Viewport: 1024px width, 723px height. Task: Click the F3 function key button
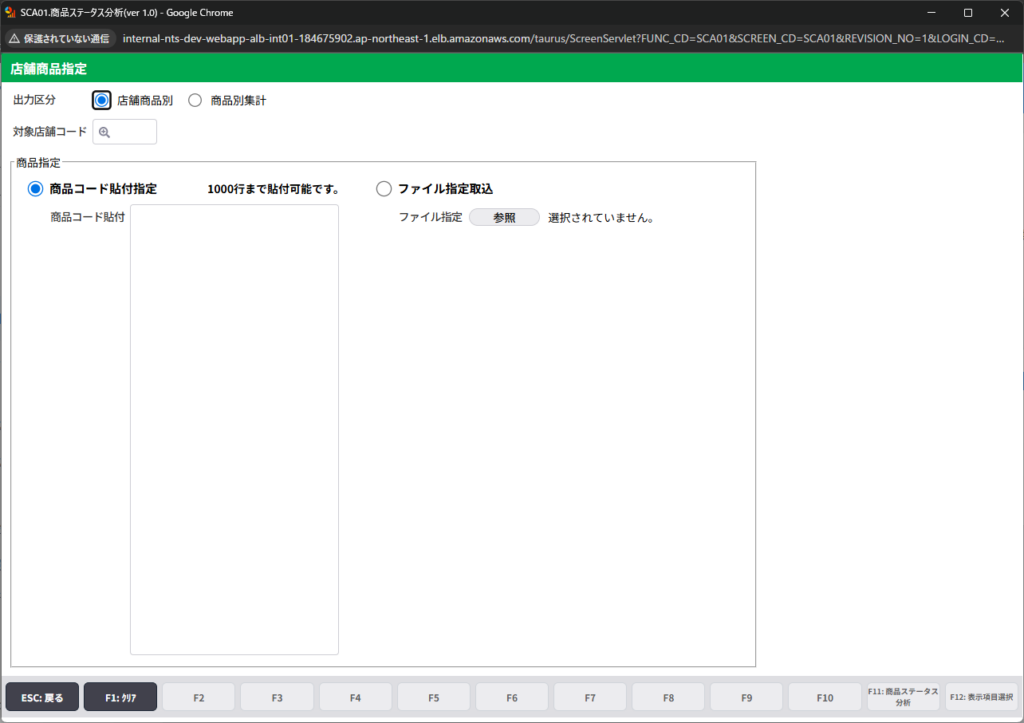tap(277, 697)
